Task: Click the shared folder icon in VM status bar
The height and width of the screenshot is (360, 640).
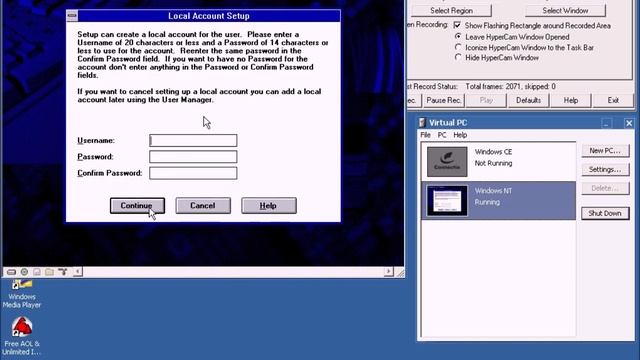Action: click(49, 272)
